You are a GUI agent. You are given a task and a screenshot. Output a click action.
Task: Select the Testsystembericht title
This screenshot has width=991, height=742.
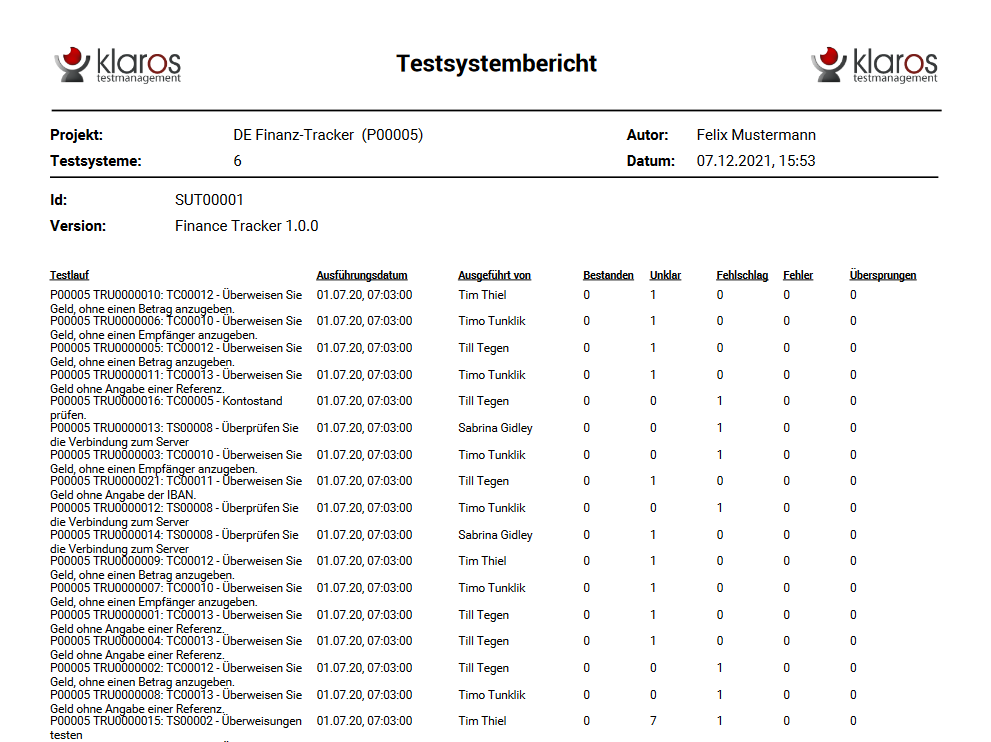(496, 63)
